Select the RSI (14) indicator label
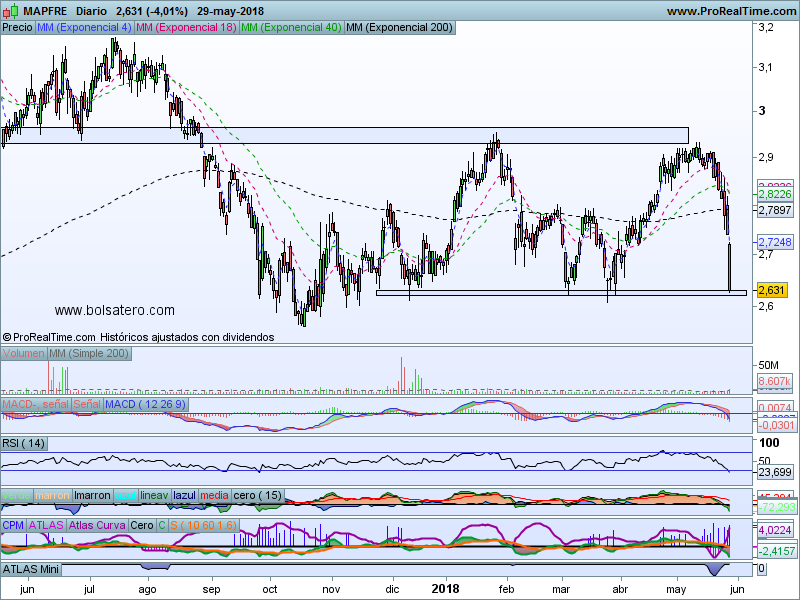Viewport: 800px width, 600px height. pyautogui.click(x=25, y=443)
